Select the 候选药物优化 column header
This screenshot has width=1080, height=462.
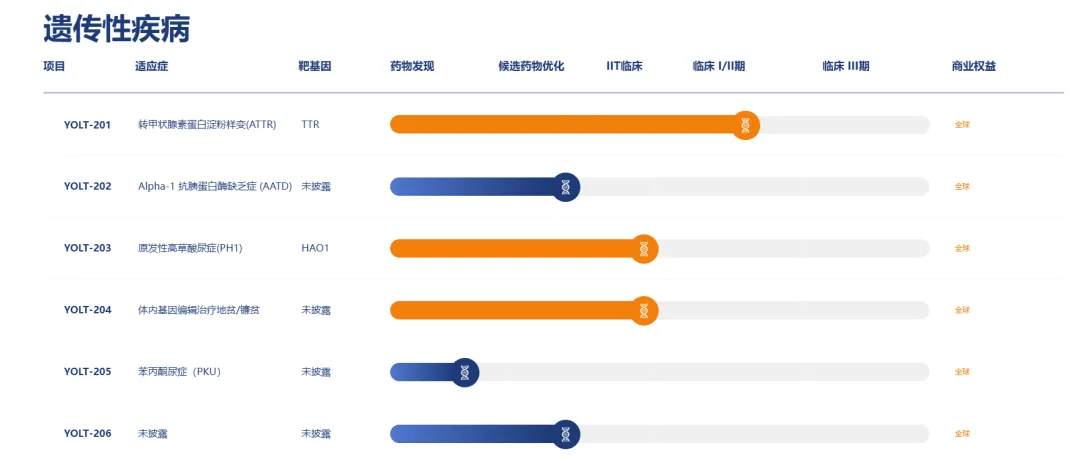(x=531, y=67)
